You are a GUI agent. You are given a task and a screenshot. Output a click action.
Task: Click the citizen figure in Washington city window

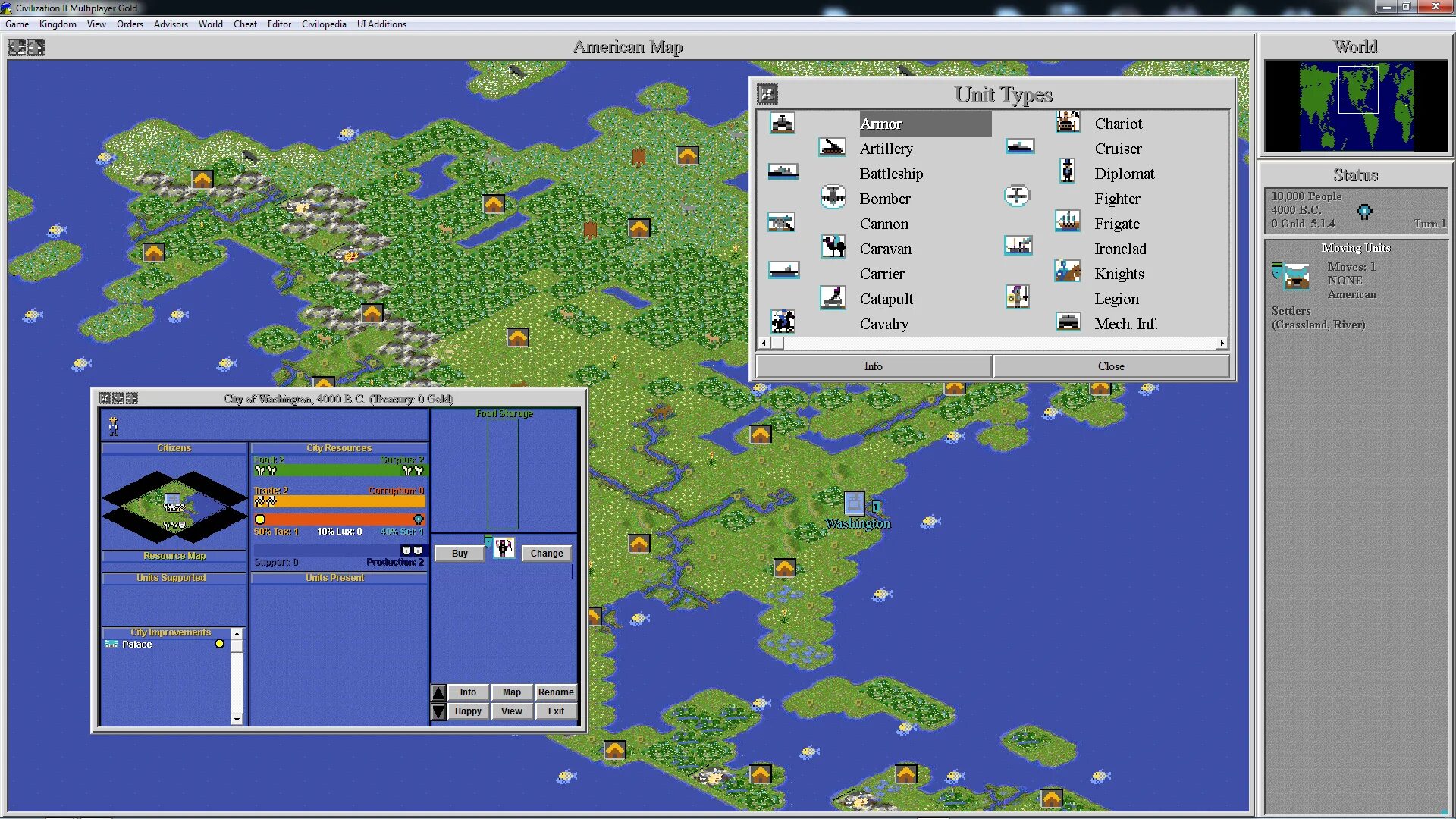point(113,426)
